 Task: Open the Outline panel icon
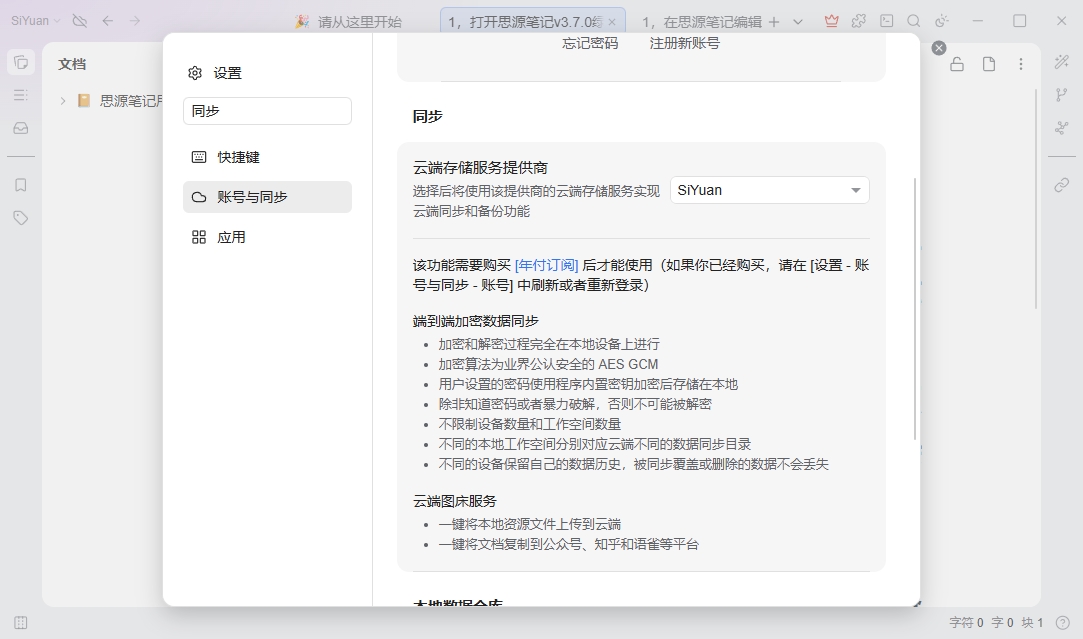[21, 95]
